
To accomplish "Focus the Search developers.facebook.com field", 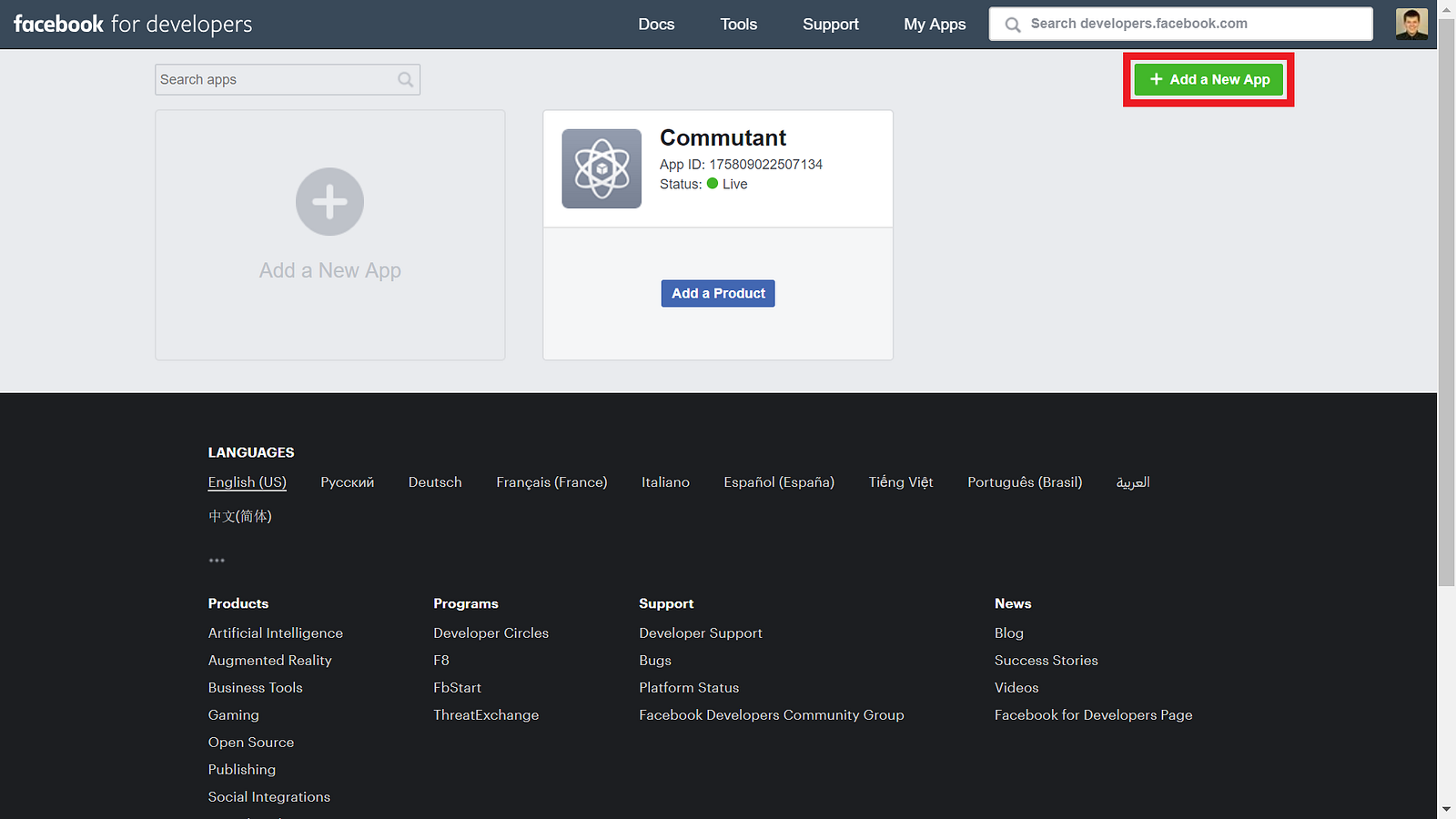I will pyautogui.click(x=1181, y=24).
